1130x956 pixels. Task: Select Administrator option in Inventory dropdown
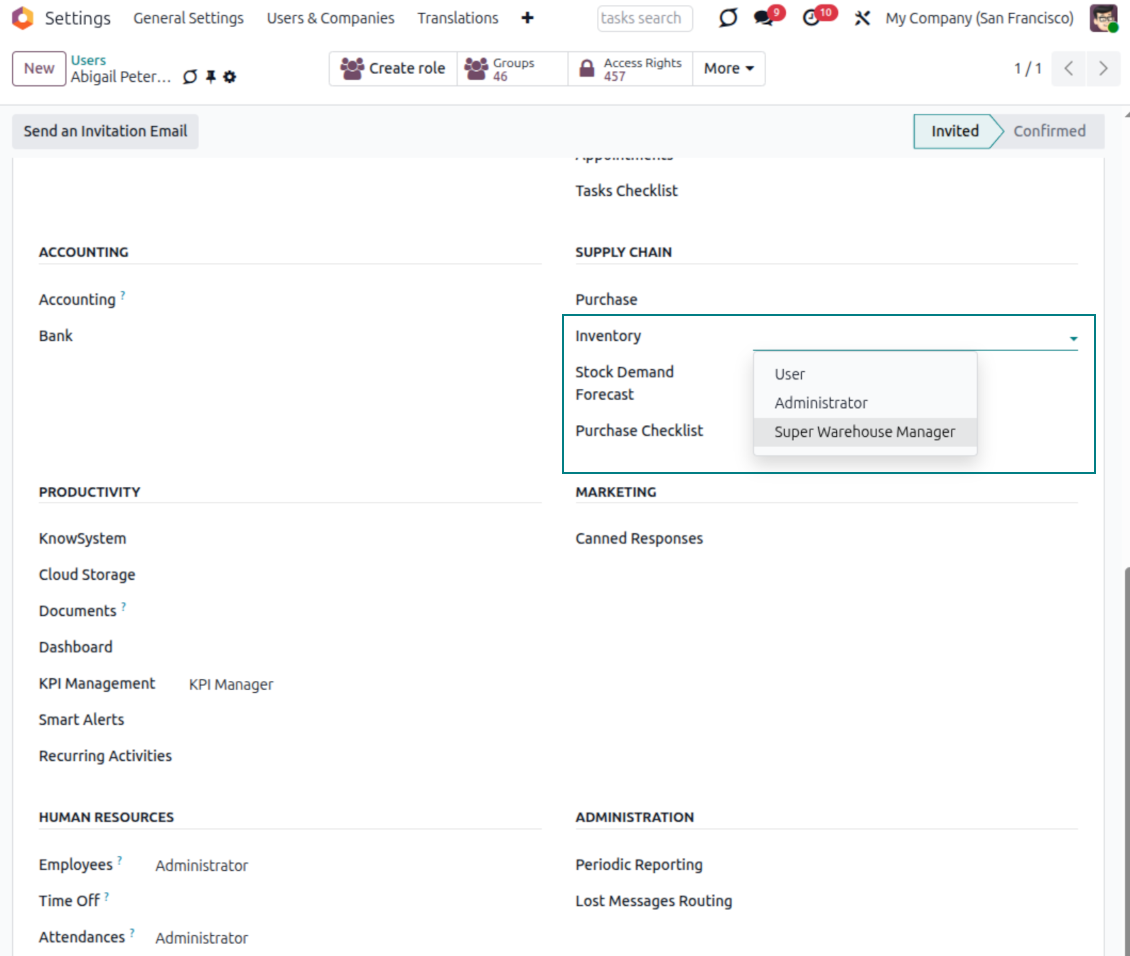click(820, 403)
